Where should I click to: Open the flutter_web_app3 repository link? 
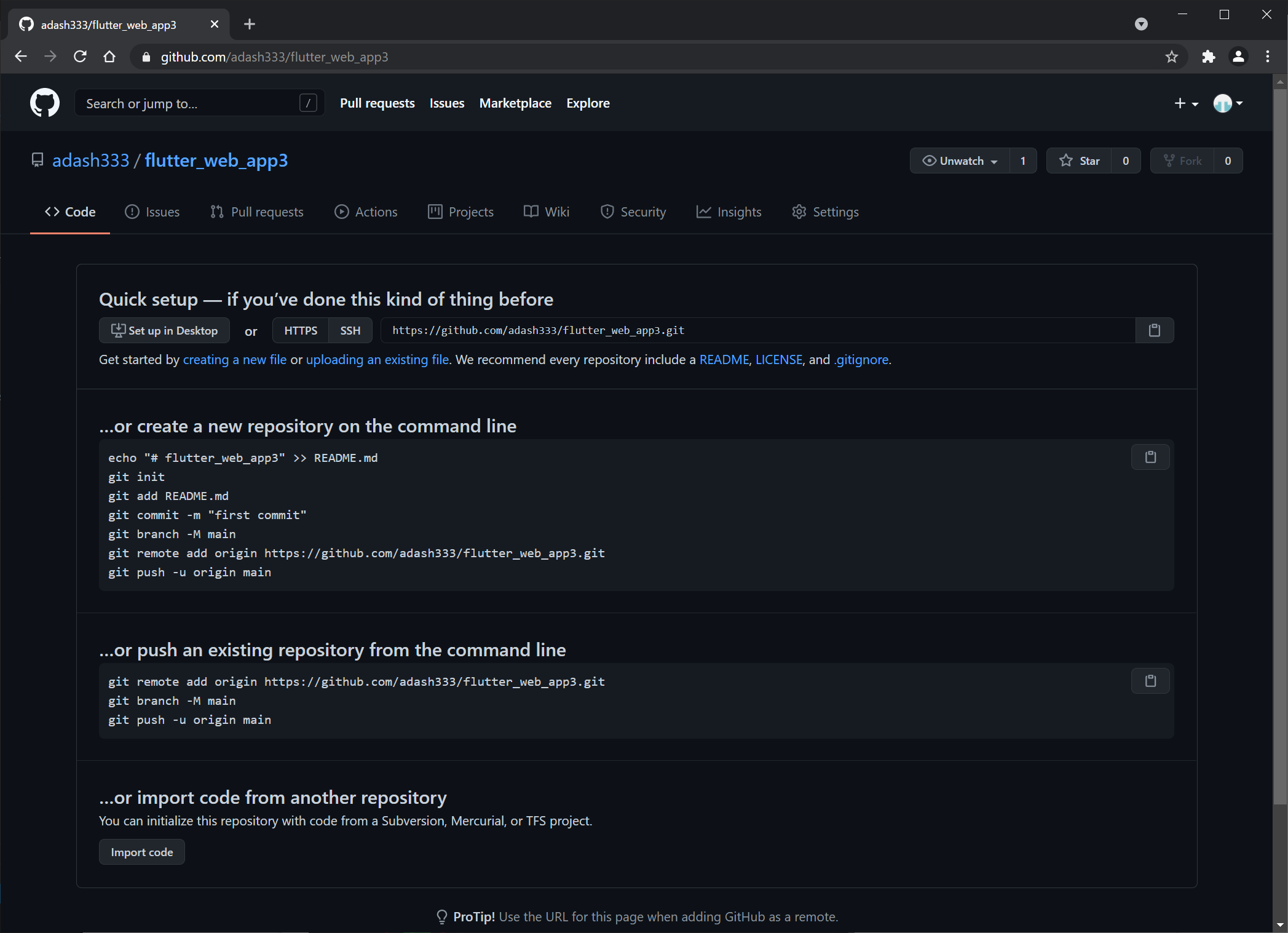point(216,161)
